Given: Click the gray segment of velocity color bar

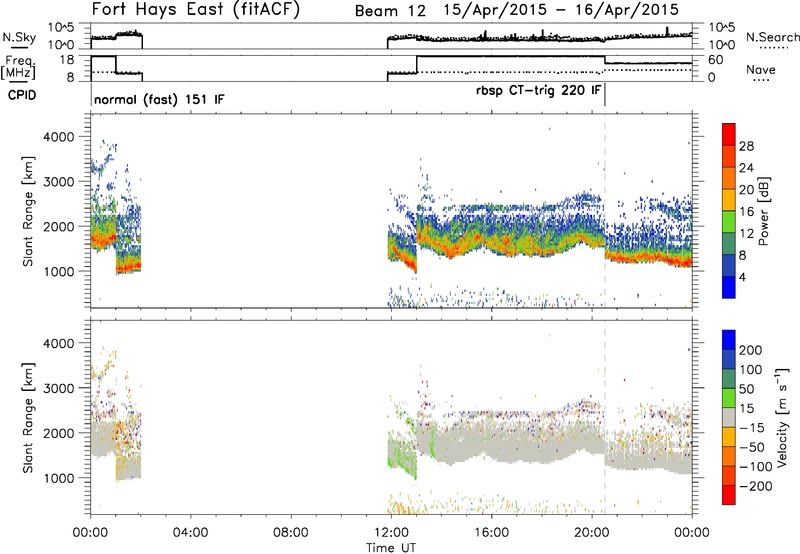Looking at the screenshot, I should tap(729, 418).
